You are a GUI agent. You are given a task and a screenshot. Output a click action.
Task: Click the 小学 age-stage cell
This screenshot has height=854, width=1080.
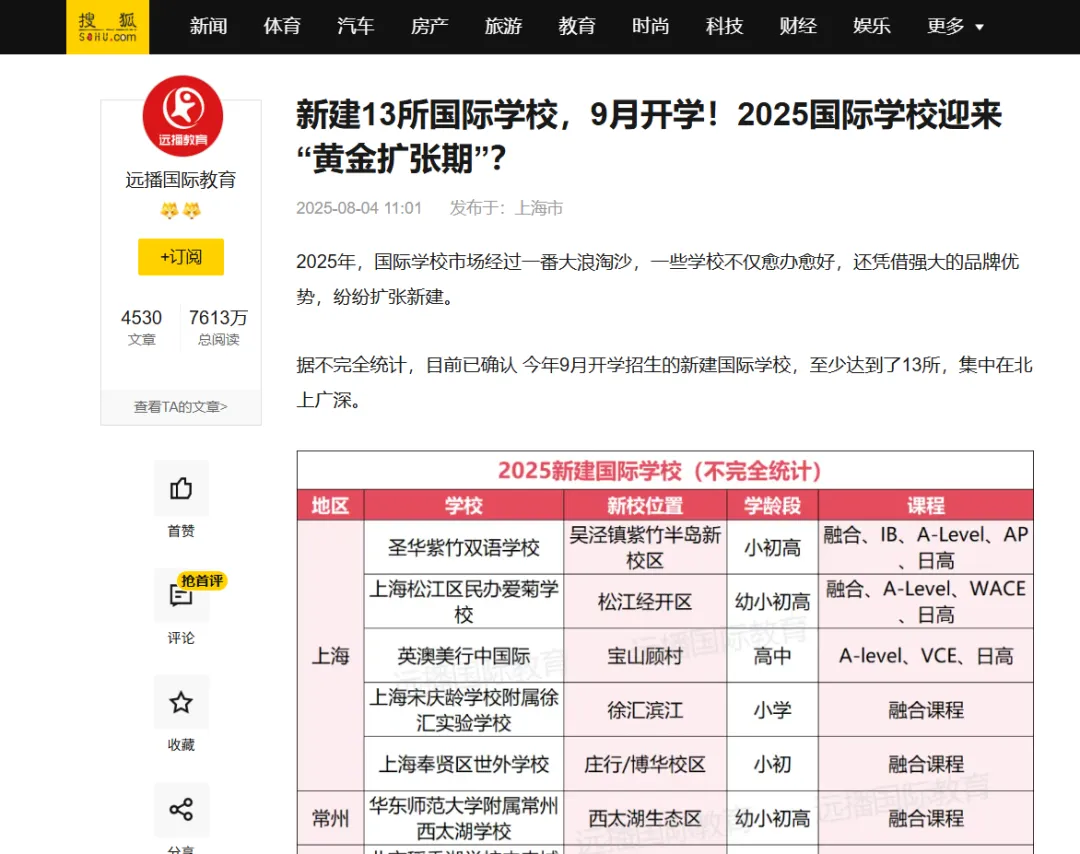(x=772, y=710)
